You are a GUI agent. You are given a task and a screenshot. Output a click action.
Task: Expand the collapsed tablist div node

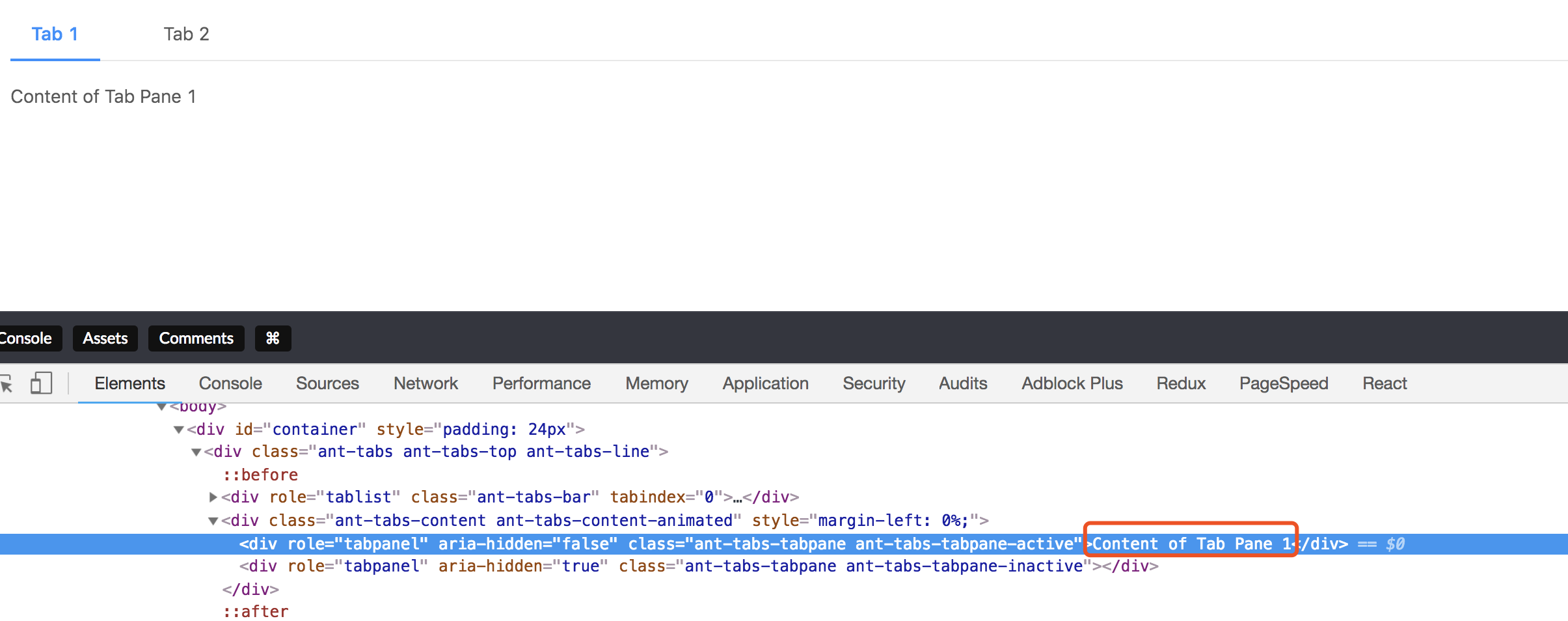click(x=213, y=497)
